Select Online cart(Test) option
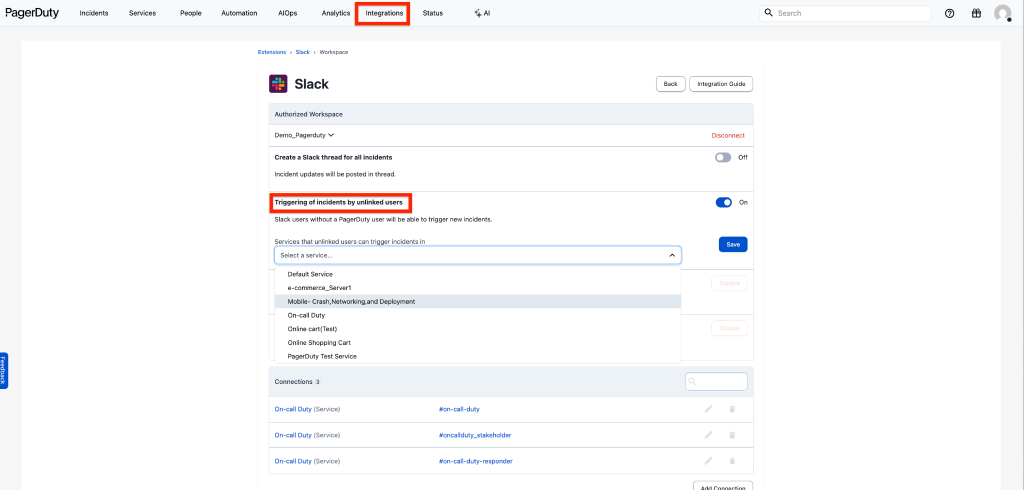Viewport: 1024px width, 490px height. click(x=477, y=329)
